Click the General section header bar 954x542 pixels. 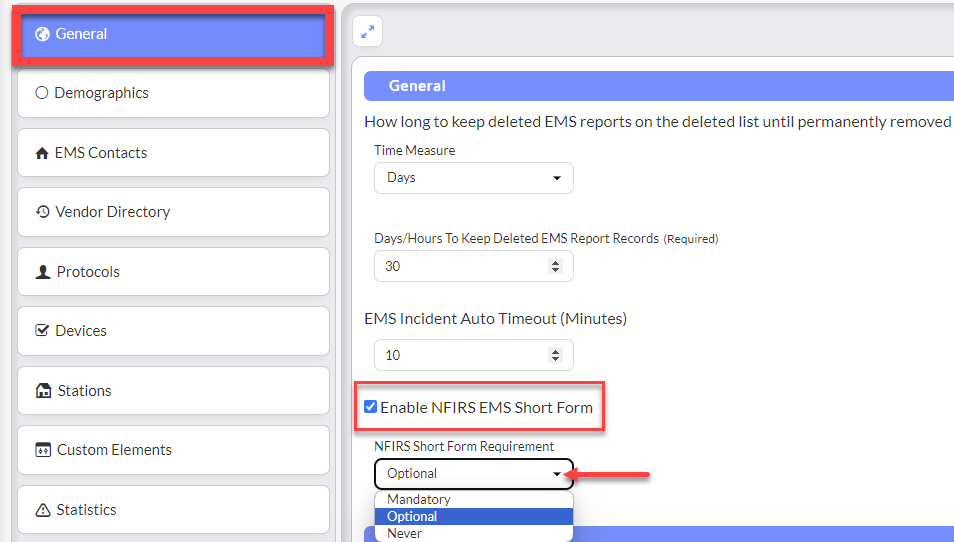pos(659,86)
